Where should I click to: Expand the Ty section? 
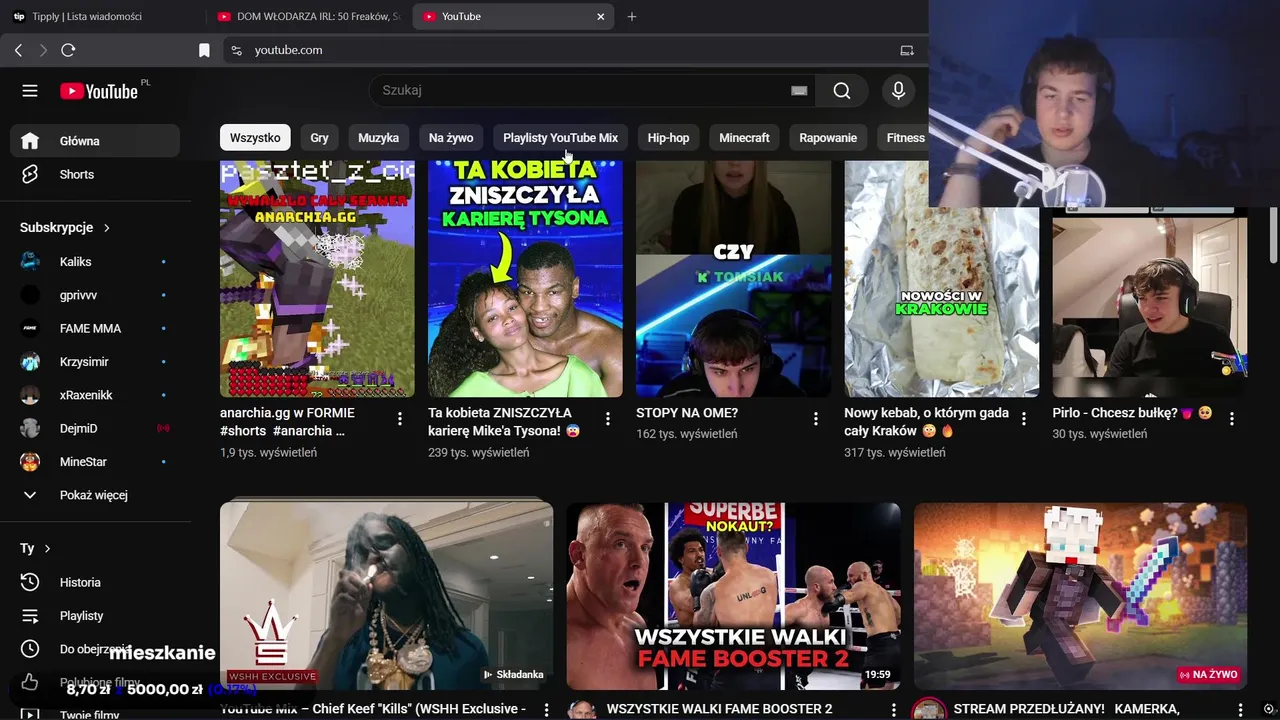35,548
